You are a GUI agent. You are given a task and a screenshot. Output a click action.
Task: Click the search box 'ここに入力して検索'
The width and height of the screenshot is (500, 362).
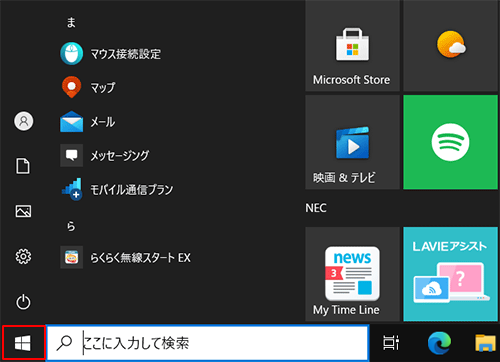click(x=207, y=343)
